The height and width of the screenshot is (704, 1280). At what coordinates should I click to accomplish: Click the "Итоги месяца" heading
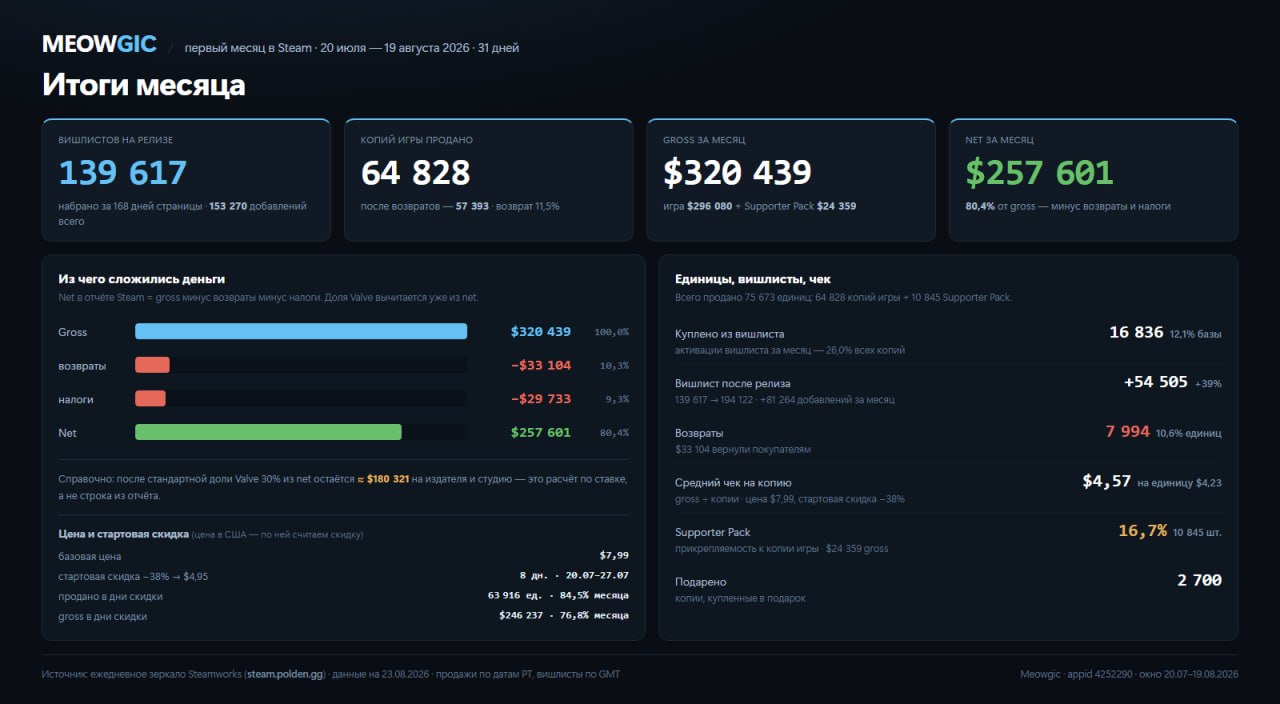tap(143, 85)
